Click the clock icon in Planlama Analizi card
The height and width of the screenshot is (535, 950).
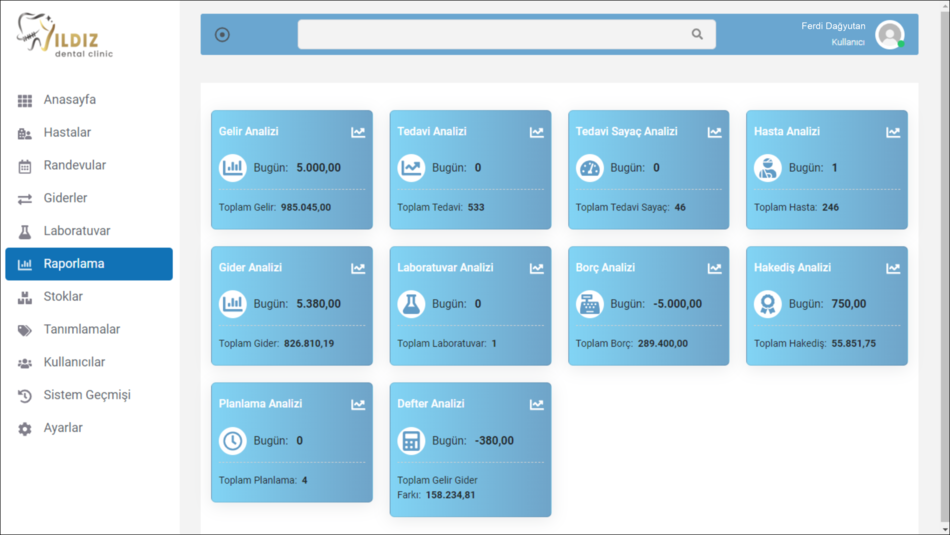[x=233, y=440]
